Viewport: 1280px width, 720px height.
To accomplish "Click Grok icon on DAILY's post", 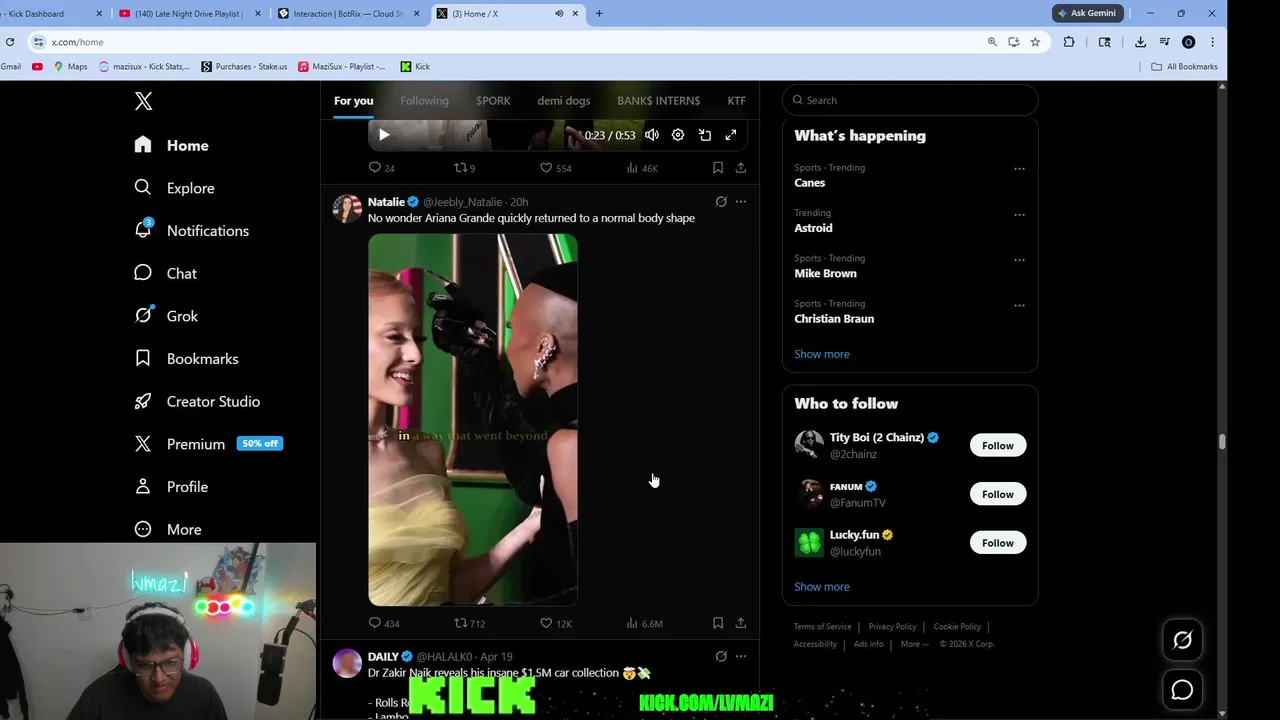I will (x=721, y=657).
